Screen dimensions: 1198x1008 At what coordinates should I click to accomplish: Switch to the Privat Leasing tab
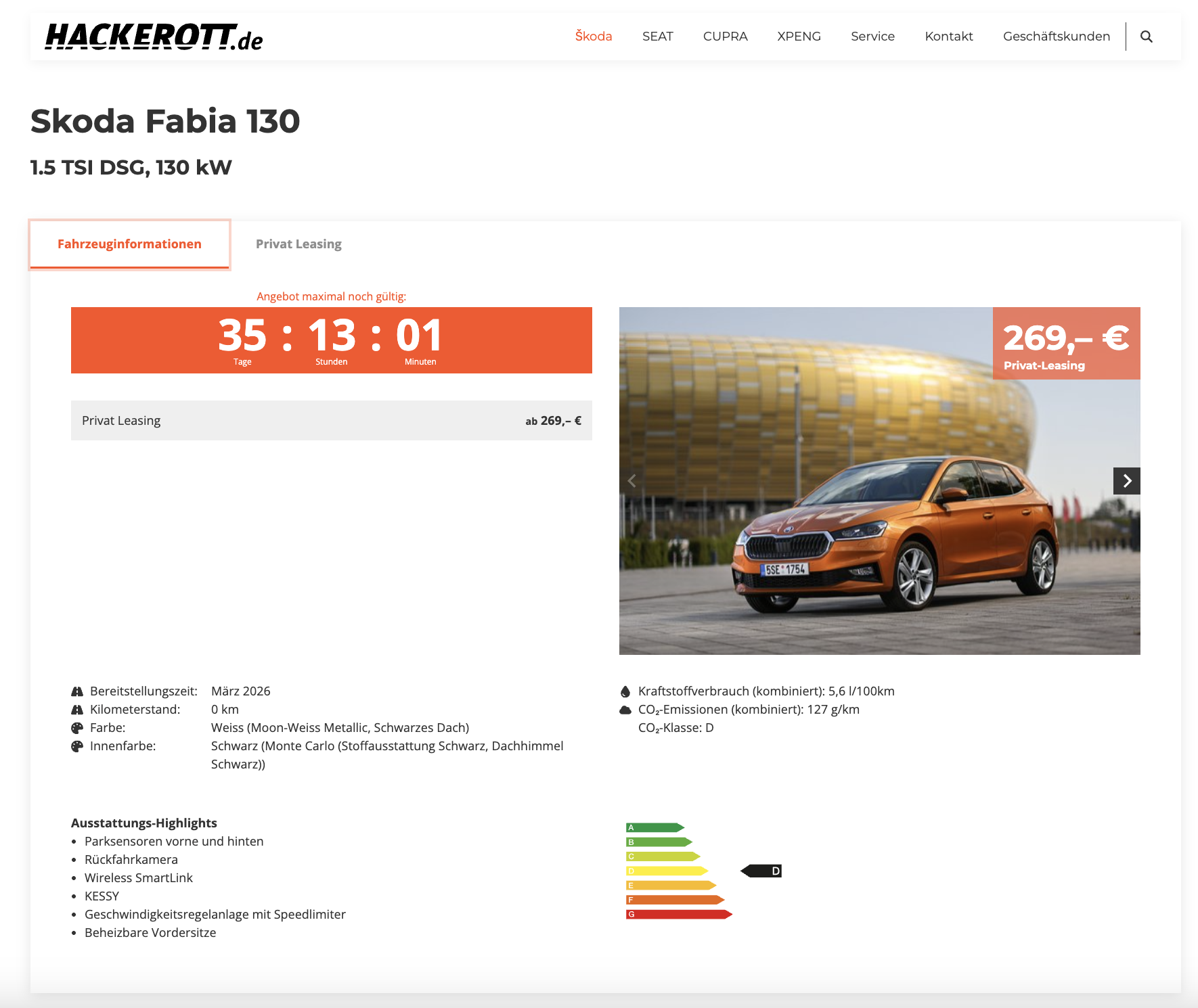[x=298, y=244]
